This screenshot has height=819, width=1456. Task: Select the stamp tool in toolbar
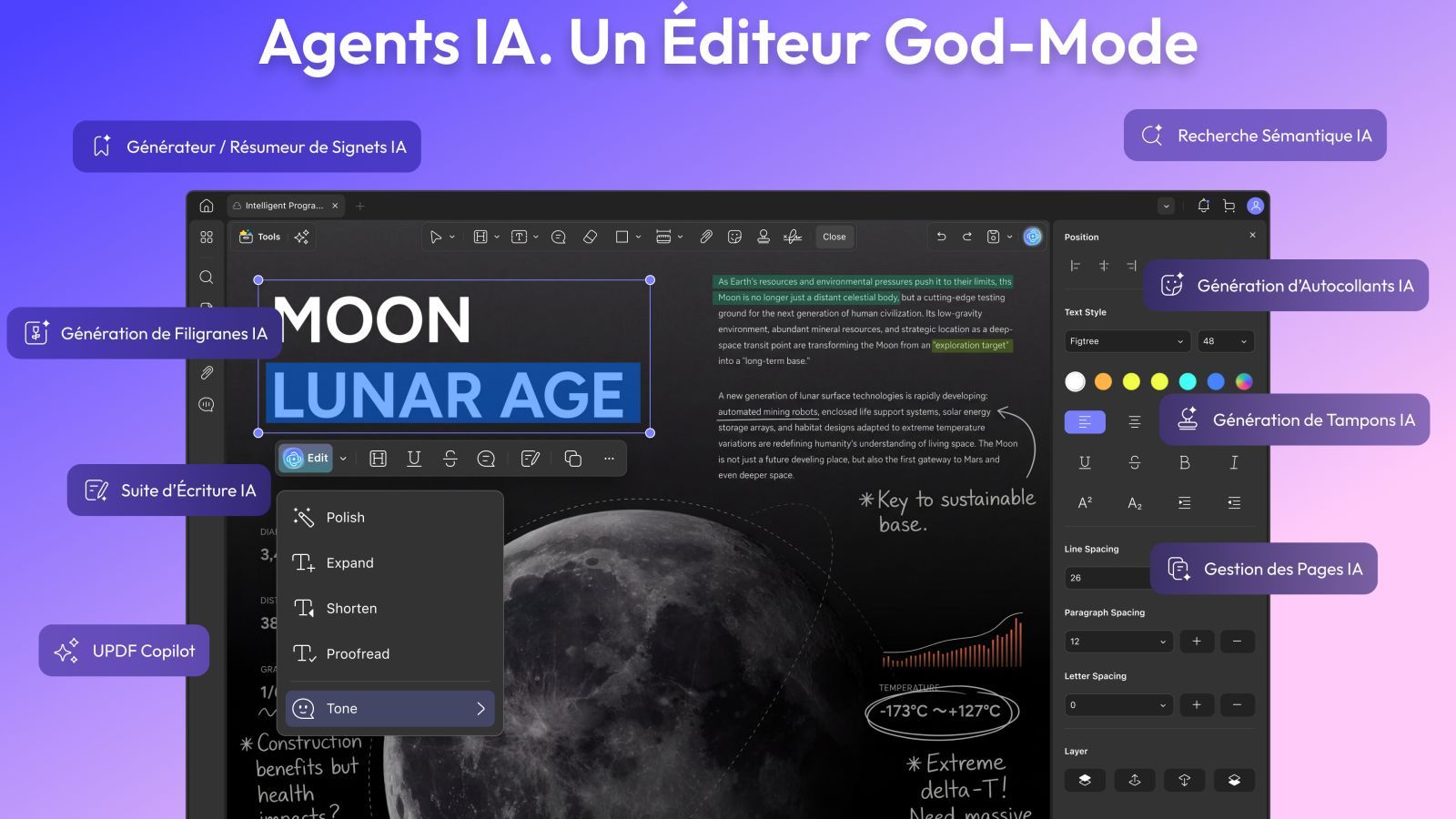coord(763,237)
